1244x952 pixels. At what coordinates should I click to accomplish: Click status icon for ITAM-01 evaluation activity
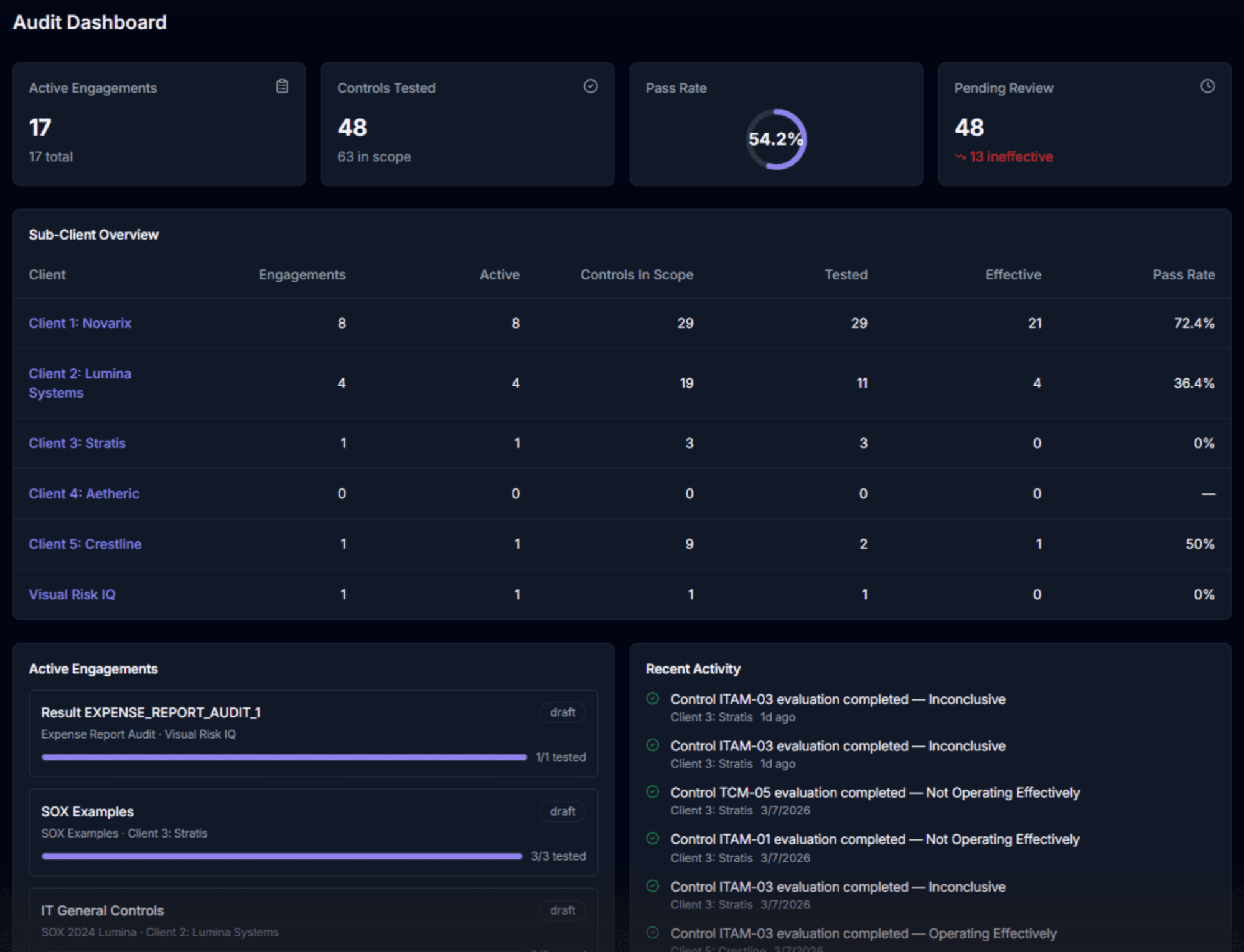click(x=652, y=838)
